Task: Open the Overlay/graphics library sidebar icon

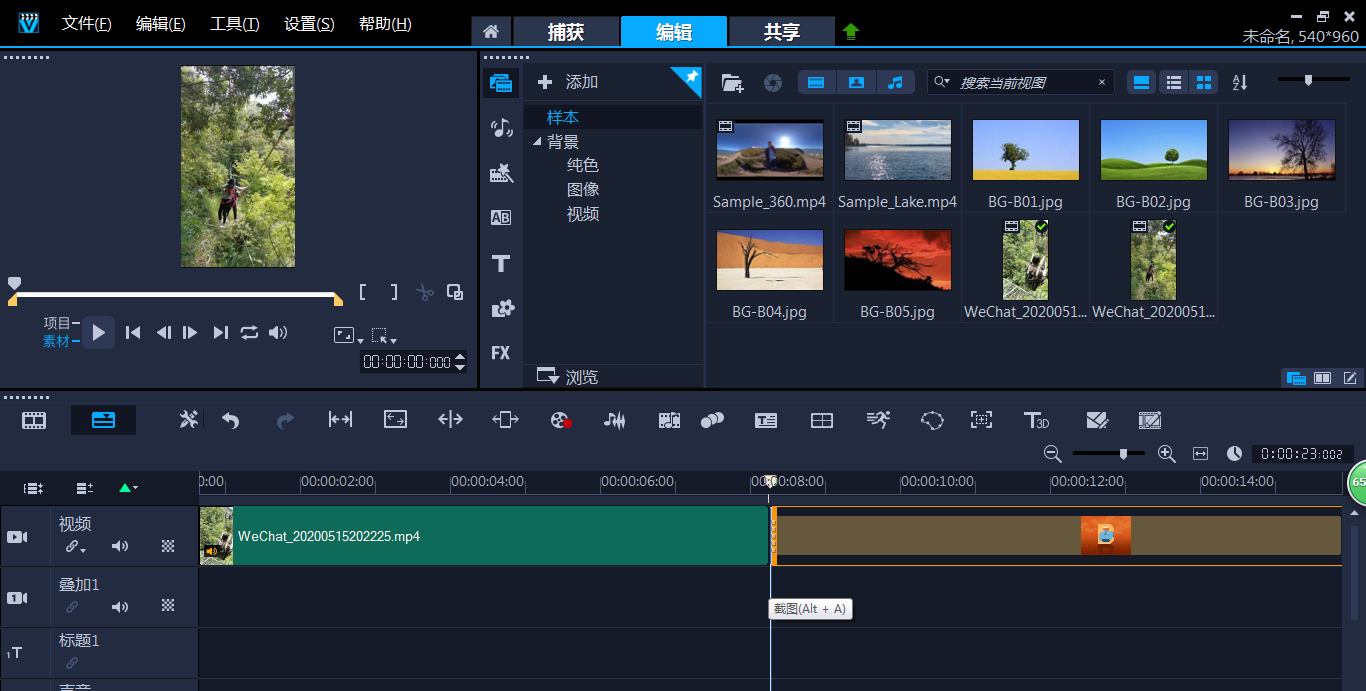Action: tap(501, 309)
